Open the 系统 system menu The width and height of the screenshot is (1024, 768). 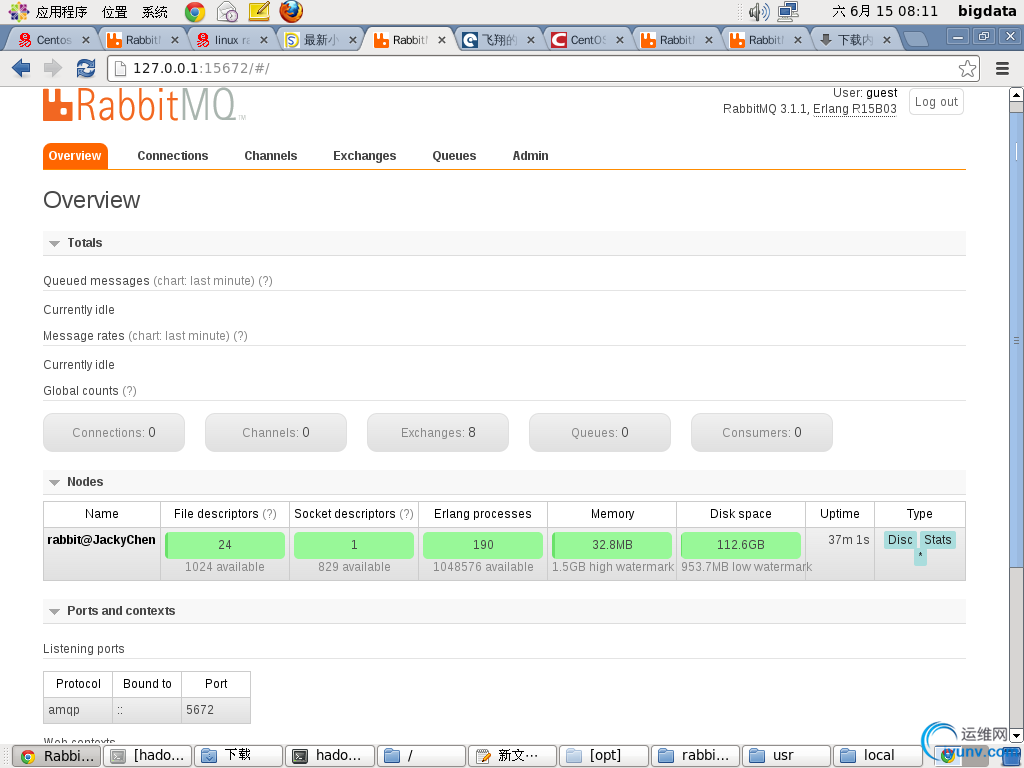[155, 11]
